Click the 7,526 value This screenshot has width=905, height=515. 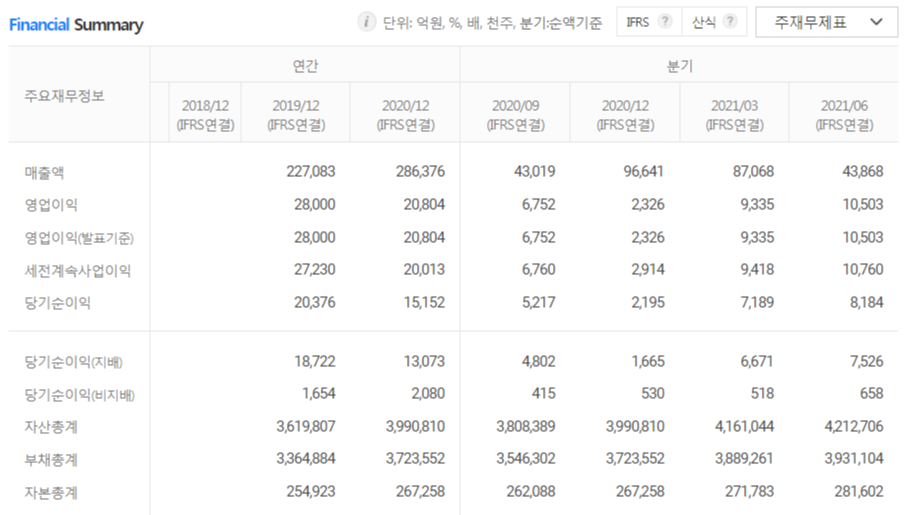point(866,361)
